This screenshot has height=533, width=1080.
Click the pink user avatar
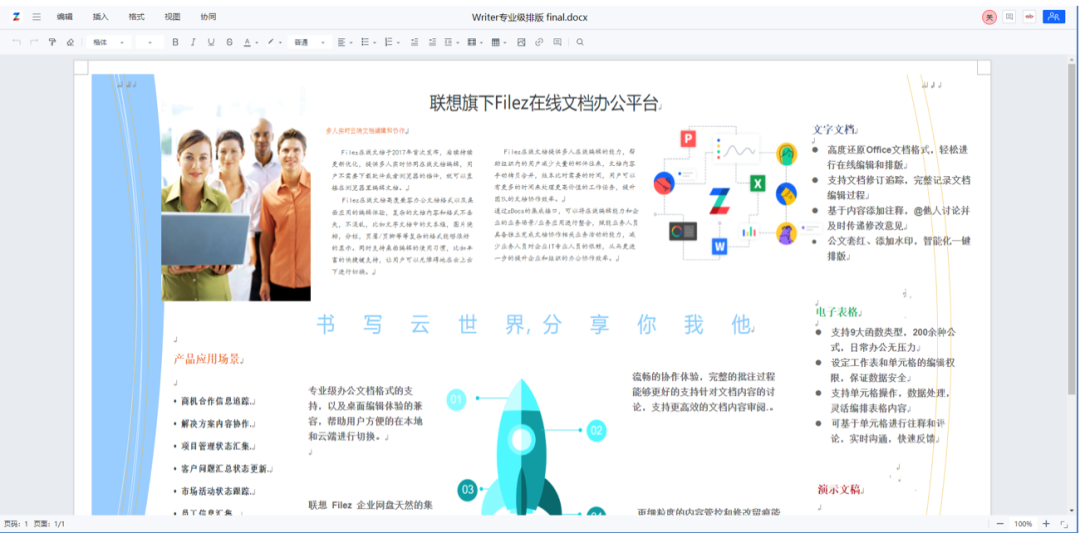pos(989,17)
